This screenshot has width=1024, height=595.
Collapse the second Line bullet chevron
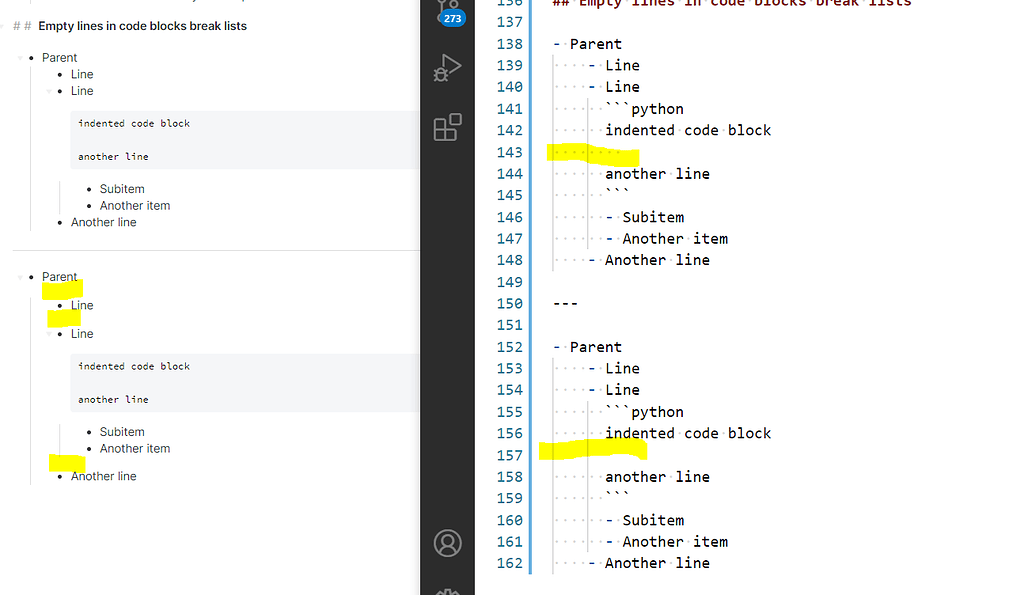pos(47,90)
